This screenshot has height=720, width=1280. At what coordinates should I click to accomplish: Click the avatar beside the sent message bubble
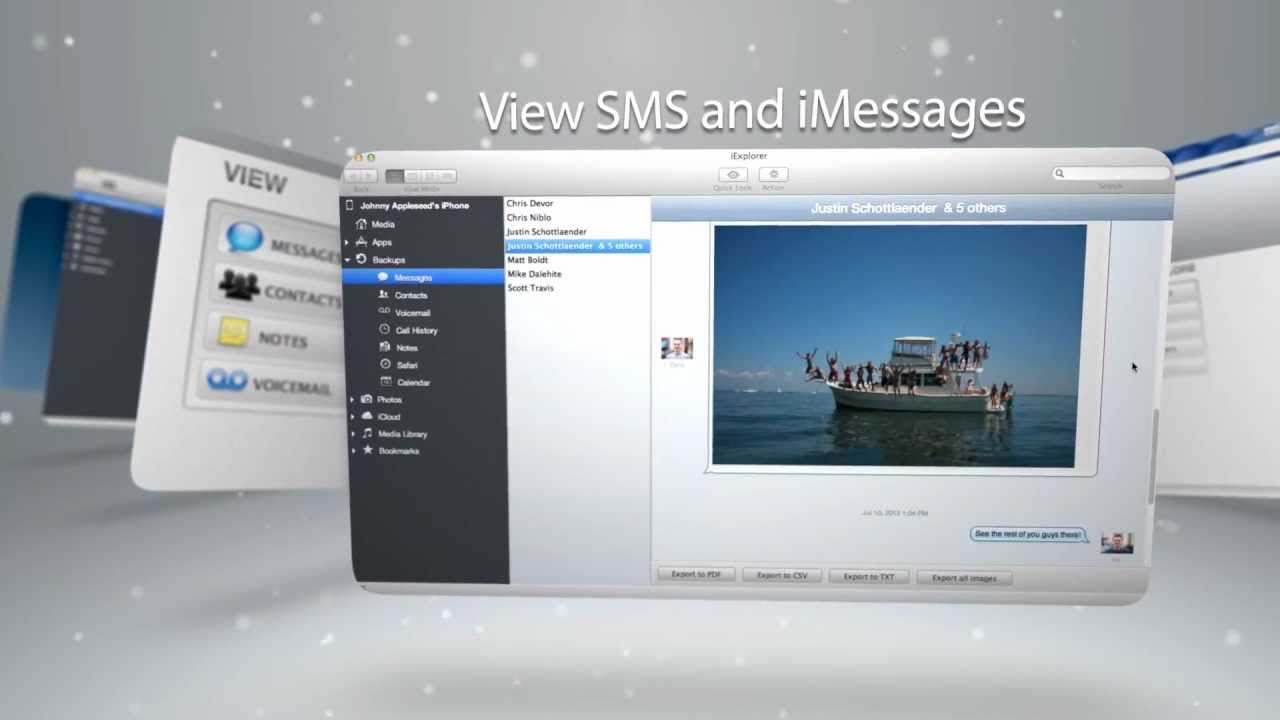point(1117,543)
